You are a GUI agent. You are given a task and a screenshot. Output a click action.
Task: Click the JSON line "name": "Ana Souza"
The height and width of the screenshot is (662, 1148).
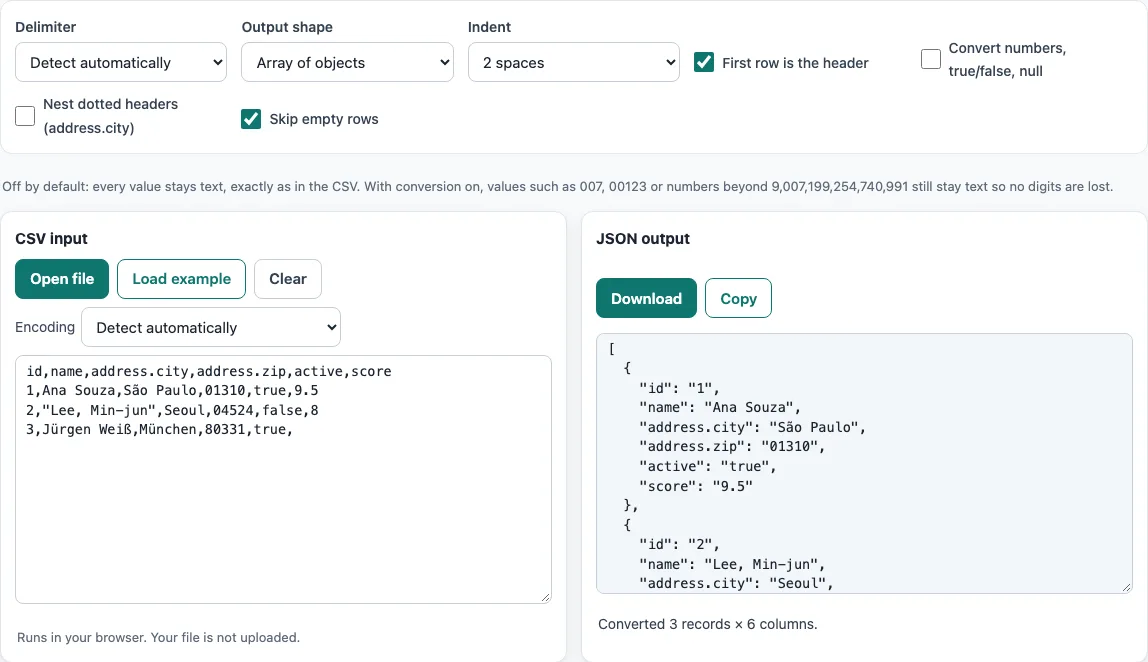point(720,407)
